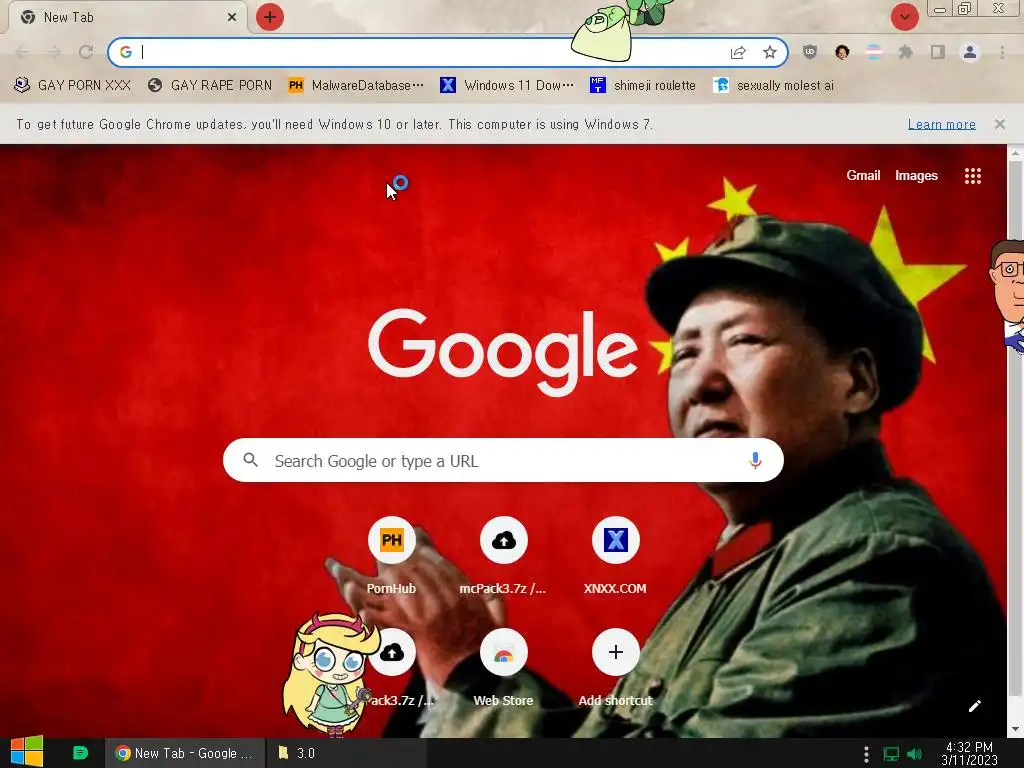Open the XNXX.COM shortcut tile
The width and height of the screenshot is (1024, 768).
pyautogui.click(x=615, y=556)
